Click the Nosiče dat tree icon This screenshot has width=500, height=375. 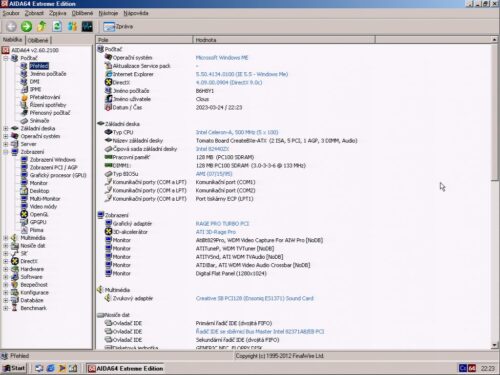pyautogui.click(x=15, y=246)
